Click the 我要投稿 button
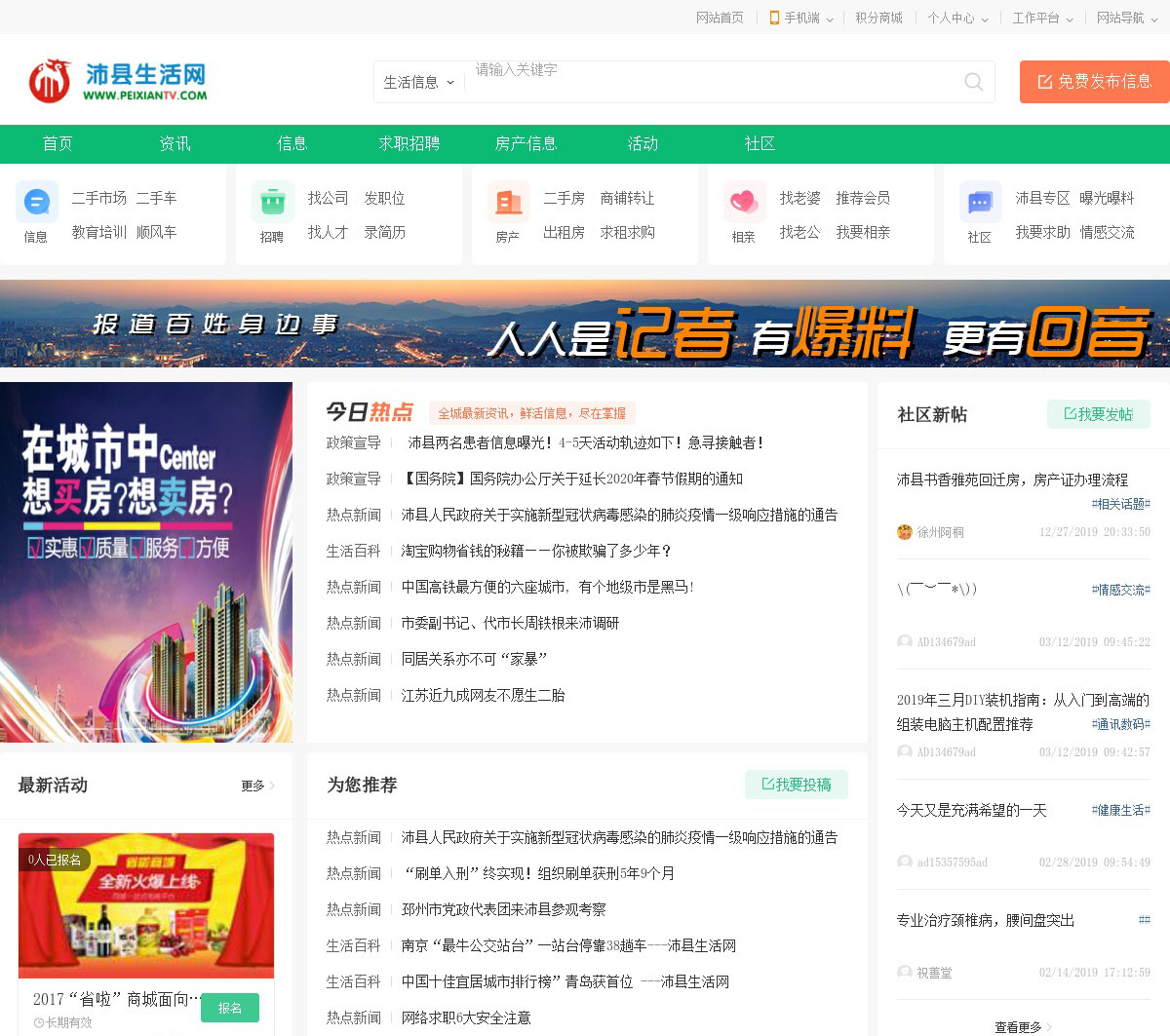The width and height of the screenshot is (1170, 1036). tap(796, 785)
